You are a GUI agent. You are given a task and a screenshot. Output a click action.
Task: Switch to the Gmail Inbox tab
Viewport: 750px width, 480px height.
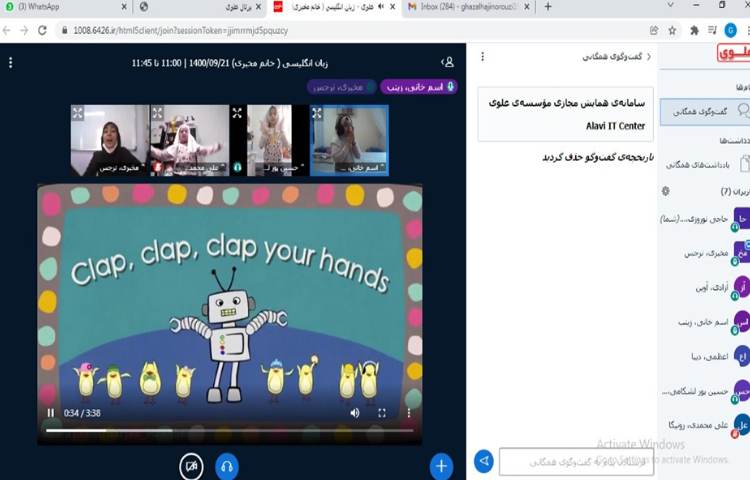point(469,7)
